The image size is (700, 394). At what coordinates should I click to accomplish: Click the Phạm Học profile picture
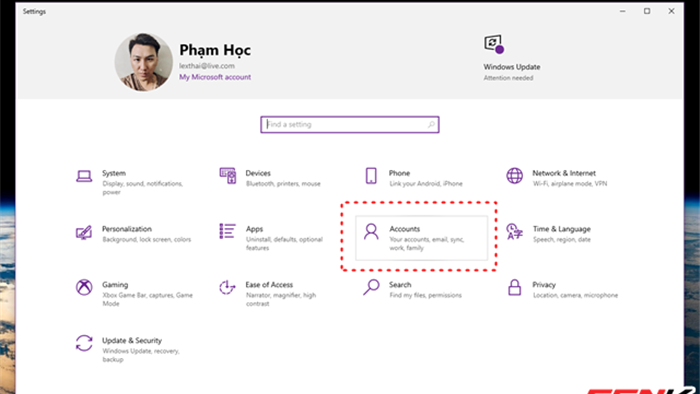click(144, 62)
